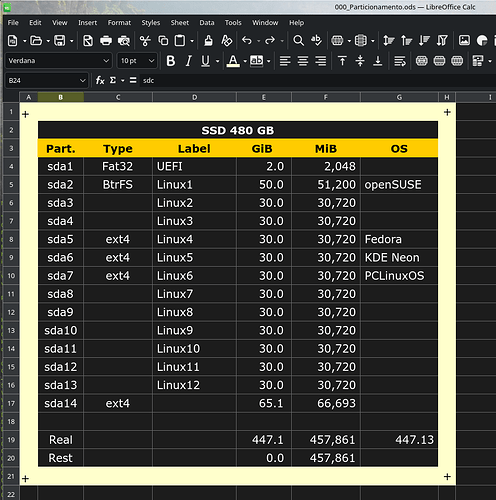Click the formula equals sign button
This screenshot has width=496, height=500.
point(133,80)
